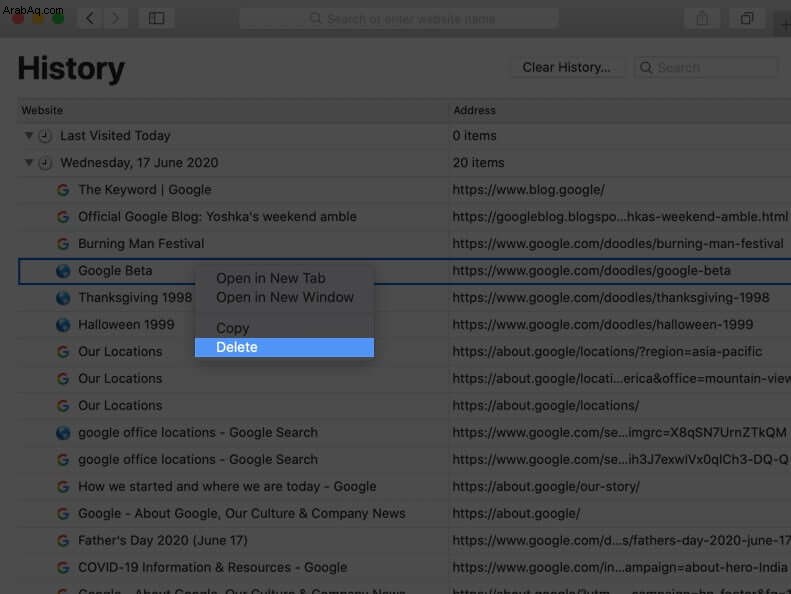The width and height of the screenshot is (791, 594).
Task: Click favicon of https://about.google/ row
Action: click(63, 514)
